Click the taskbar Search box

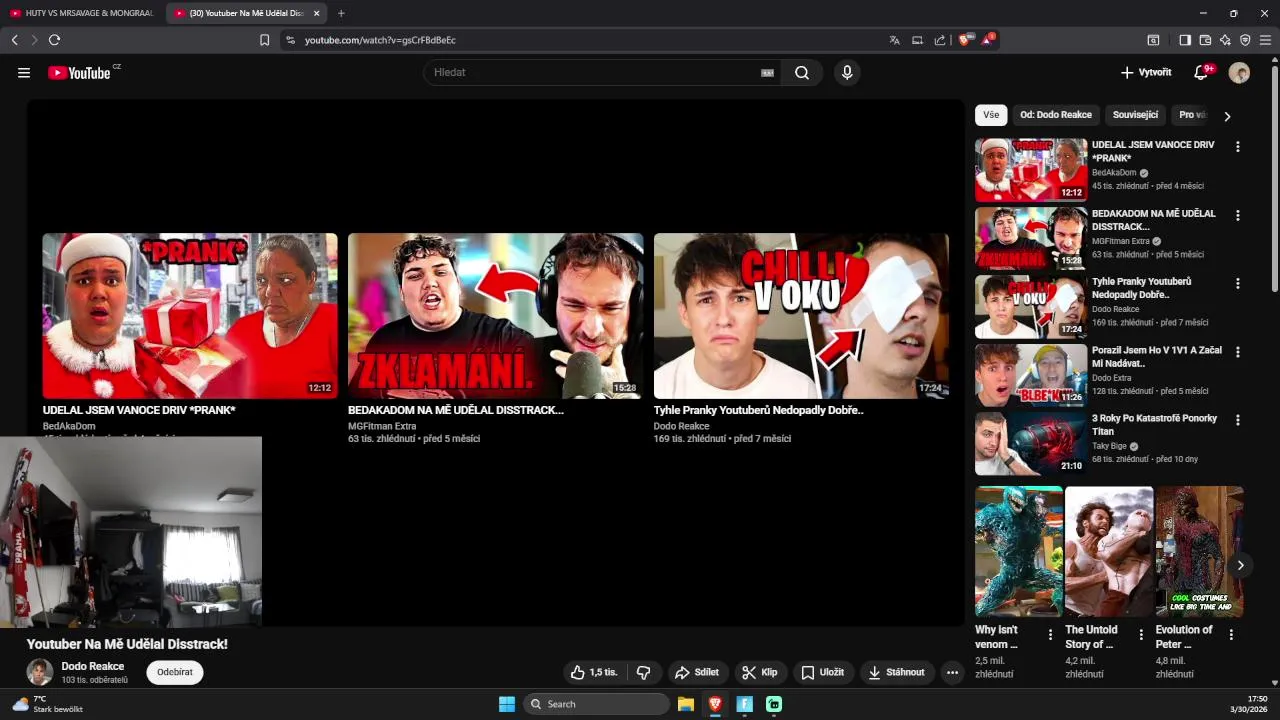coord(597,704)
